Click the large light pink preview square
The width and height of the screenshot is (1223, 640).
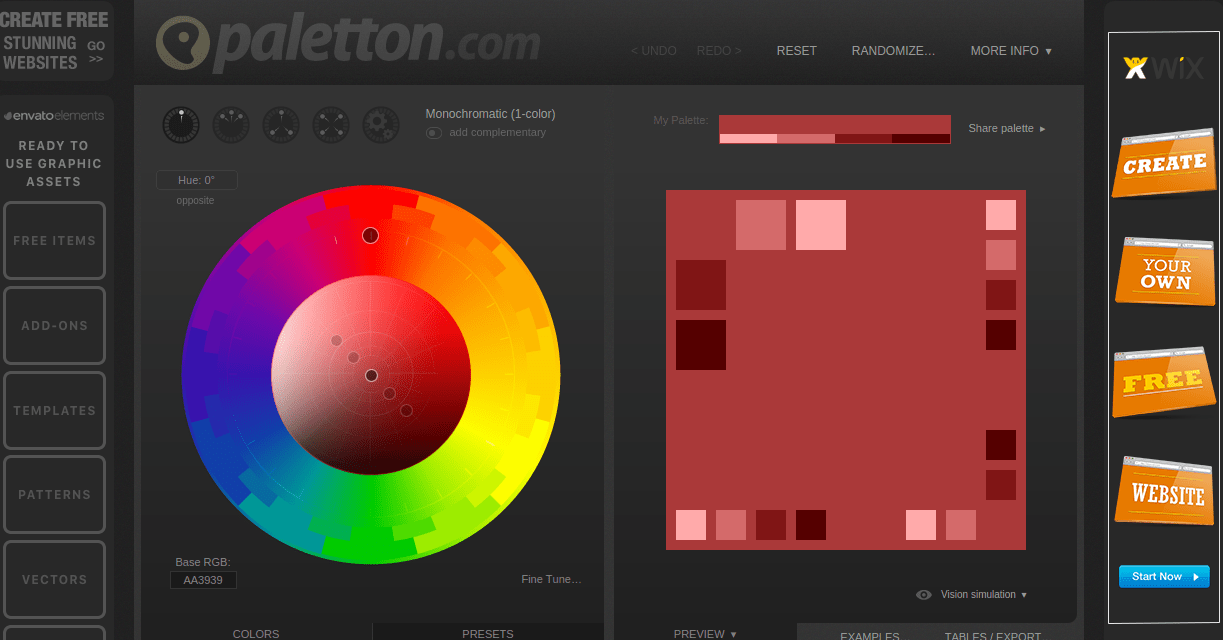pos(821,225)
